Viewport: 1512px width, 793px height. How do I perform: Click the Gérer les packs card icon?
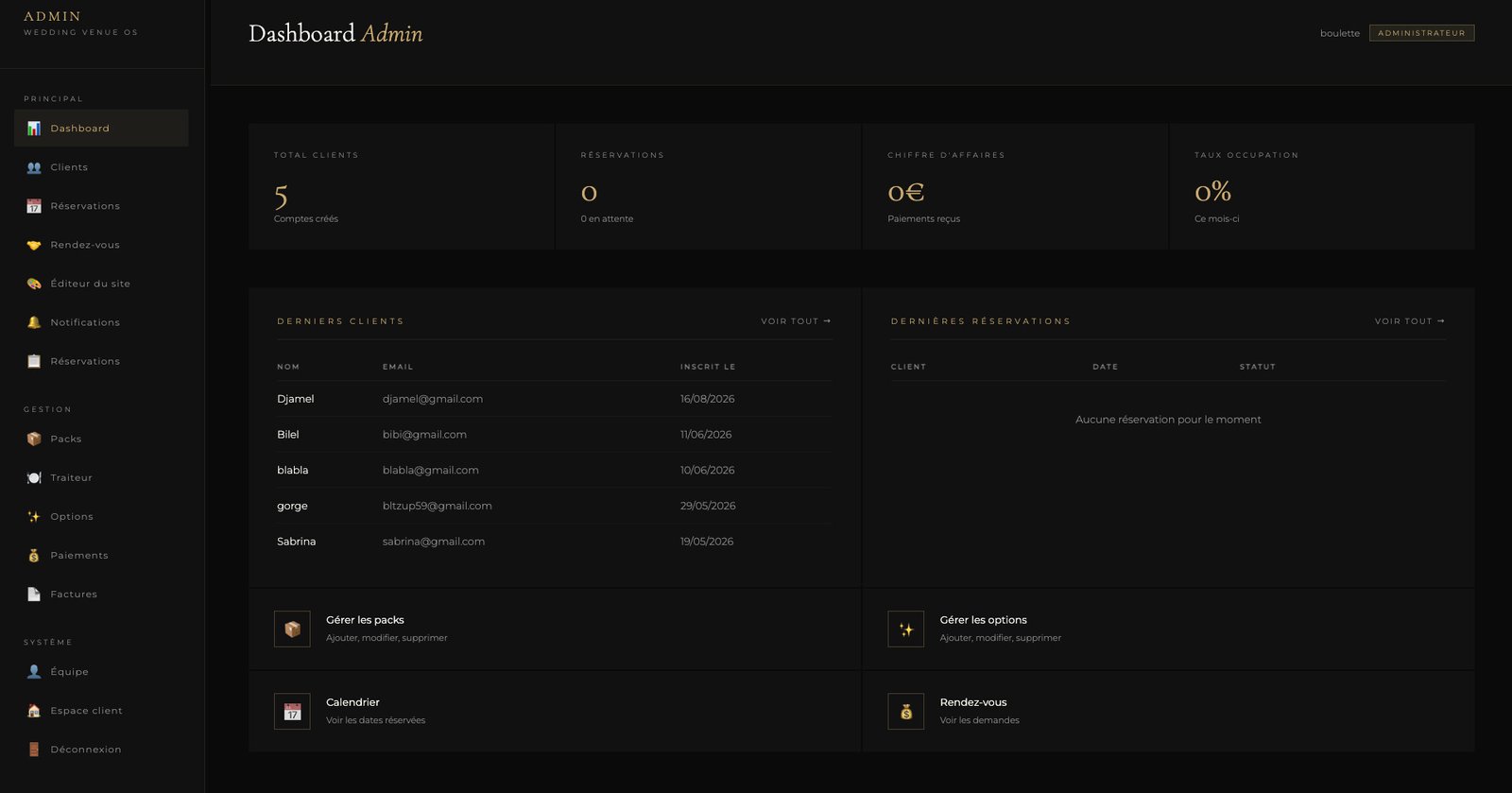tap(292, 629)
